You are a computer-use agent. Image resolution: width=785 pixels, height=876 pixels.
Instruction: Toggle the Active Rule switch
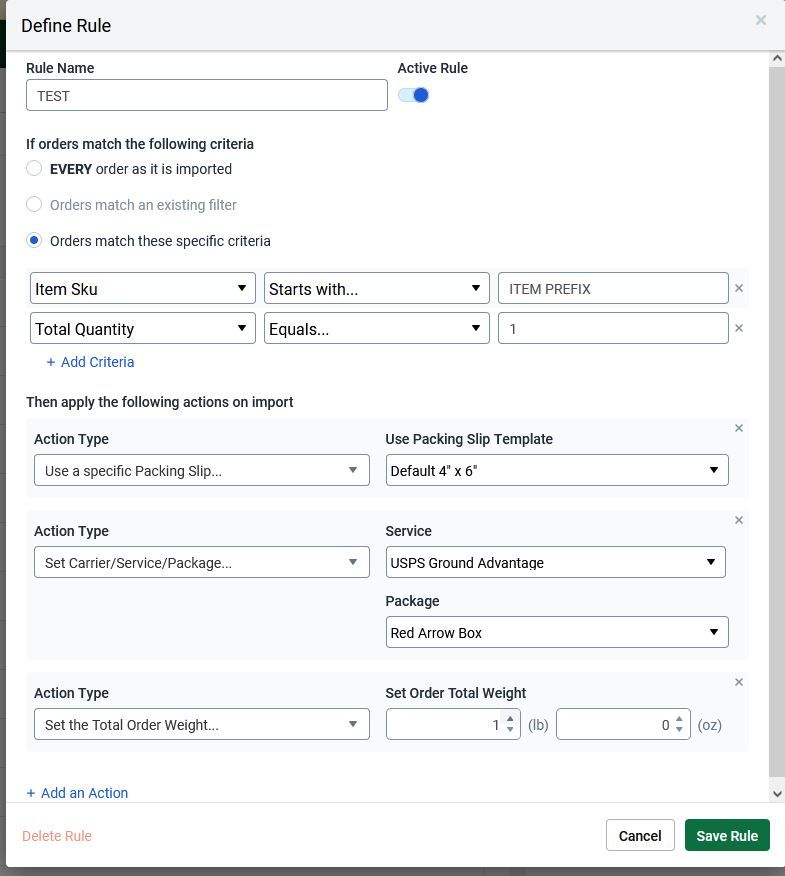[x=414, y=95]
